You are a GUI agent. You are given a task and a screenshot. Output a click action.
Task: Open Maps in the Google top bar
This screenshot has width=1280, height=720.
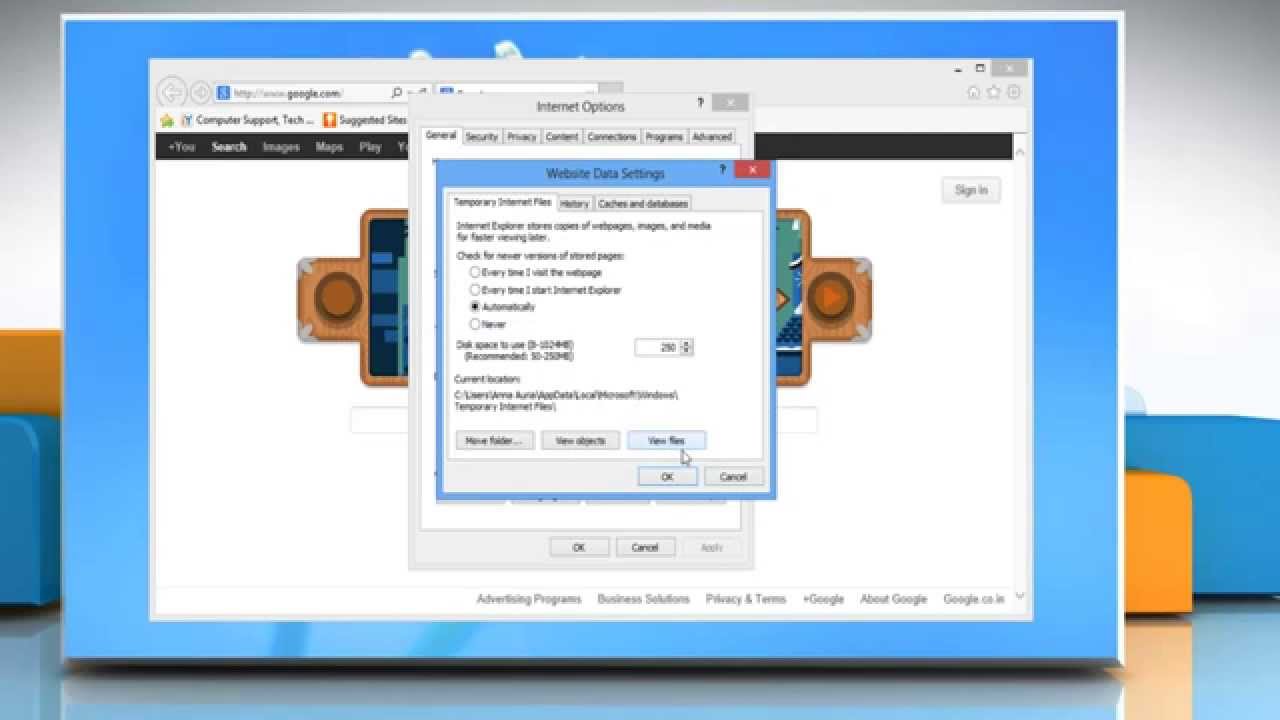[329, 147]
